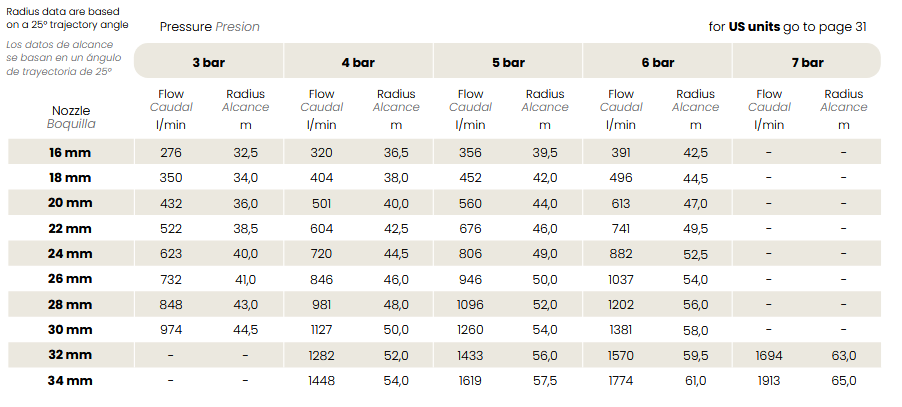This screenshot has width=902, height=407.
Task: Select the 5 bar pressure header
Action: click(x=508, y=62)
